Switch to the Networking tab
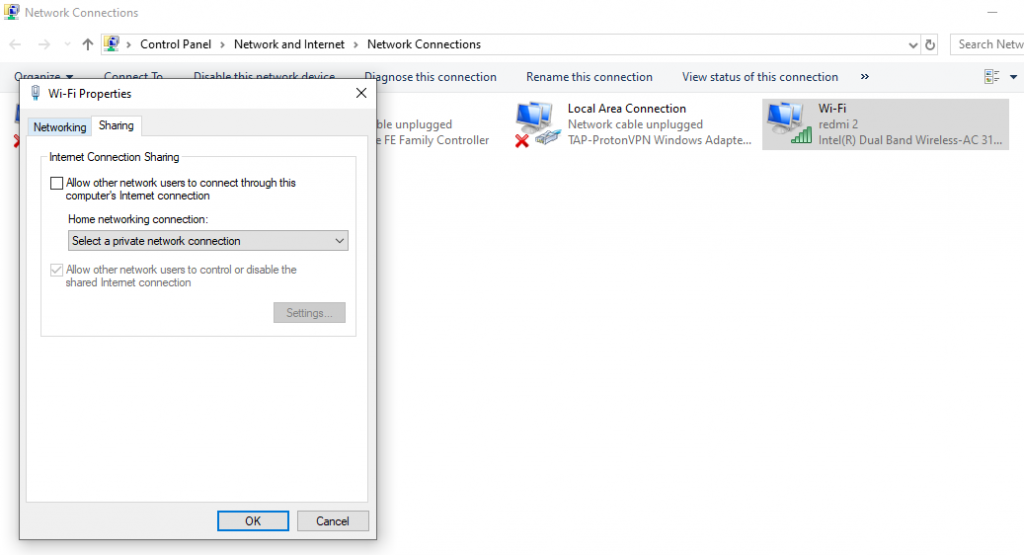The width and height of the screenshot is (1024, 555). [59, 127]
